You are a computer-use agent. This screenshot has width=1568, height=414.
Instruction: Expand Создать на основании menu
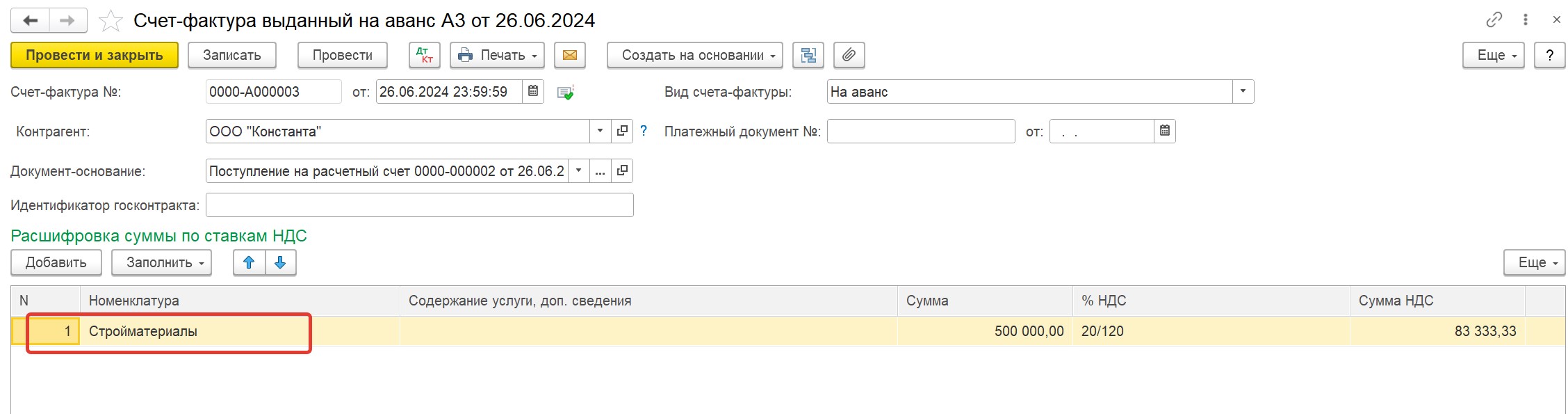tap(695, 56)
